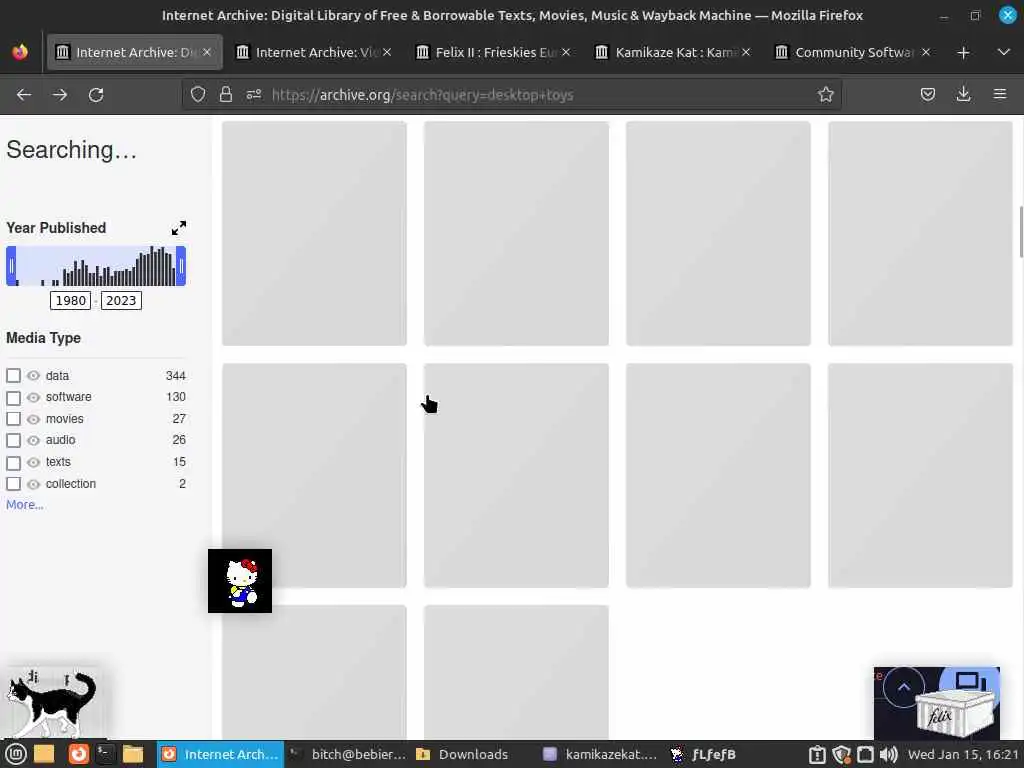Click the round up-arrow button bottom right

(x=904, y=687)
